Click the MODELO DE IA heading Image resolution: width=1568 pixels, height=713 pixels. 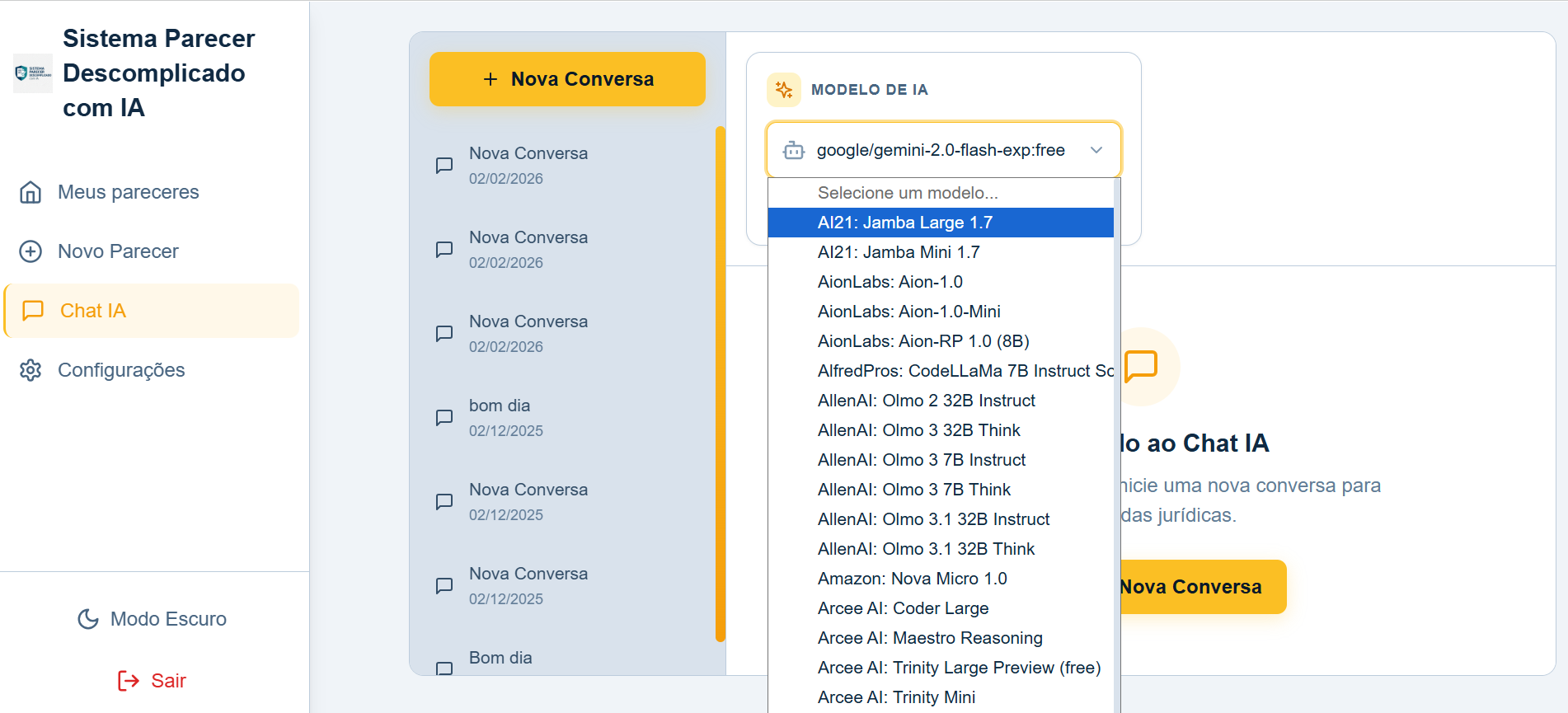(869, 90)
